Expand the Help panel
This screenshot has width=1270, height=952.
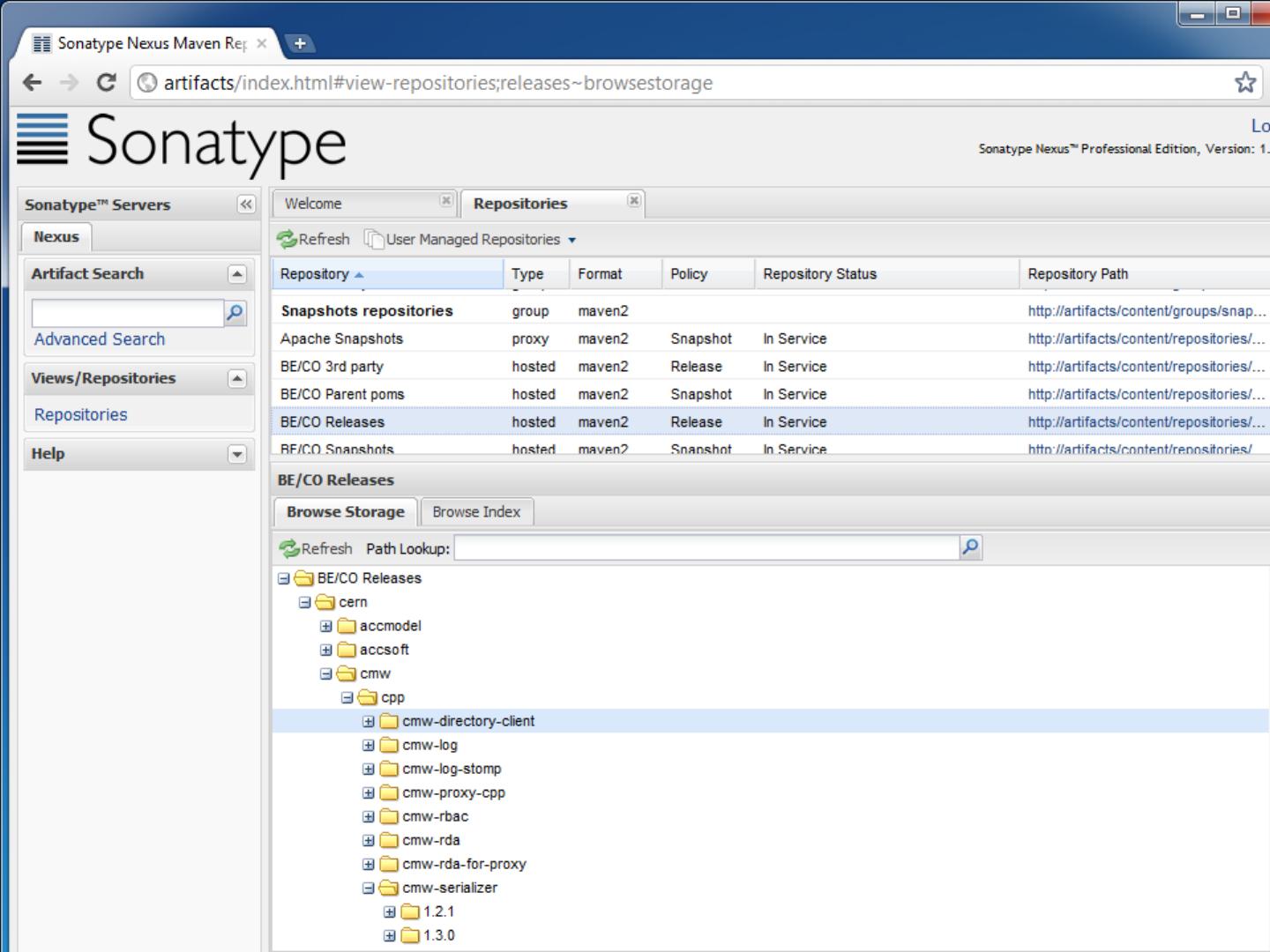pos(236,454)
